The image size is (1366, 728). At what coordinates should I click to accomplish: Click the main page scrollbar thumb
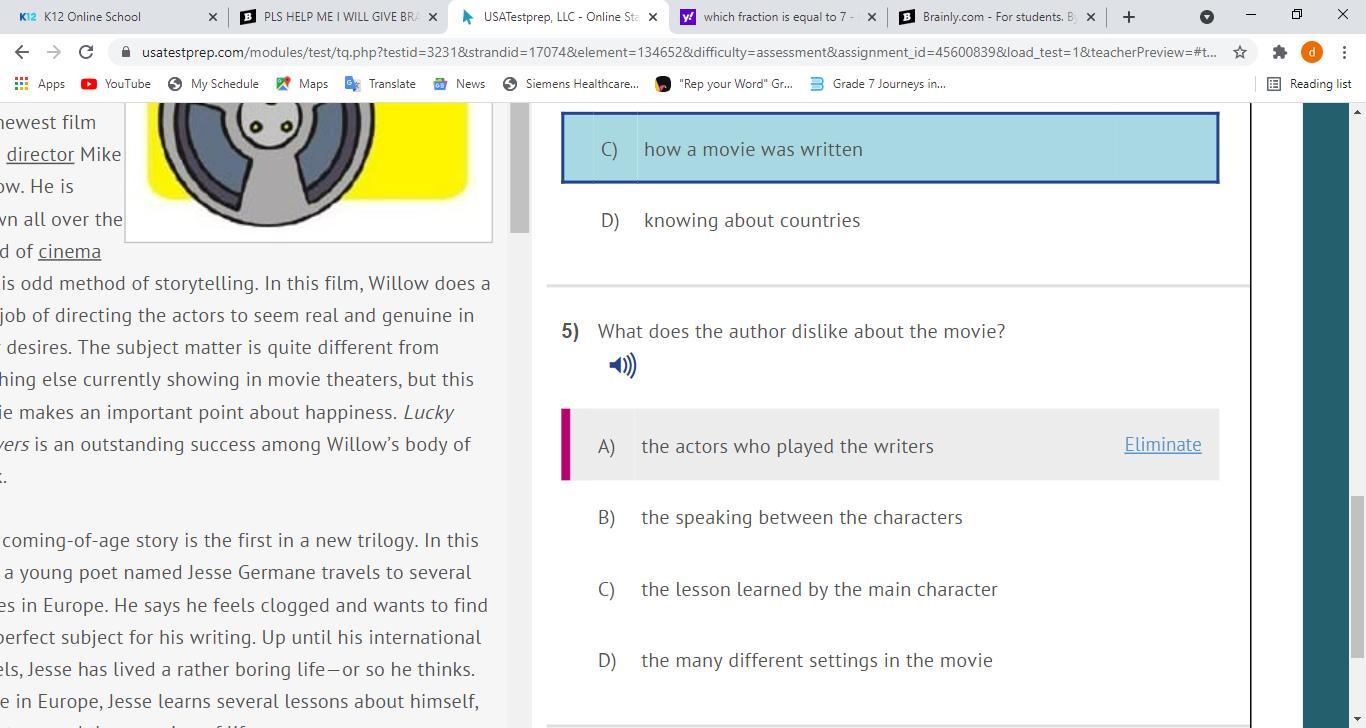click(1357, 577)
